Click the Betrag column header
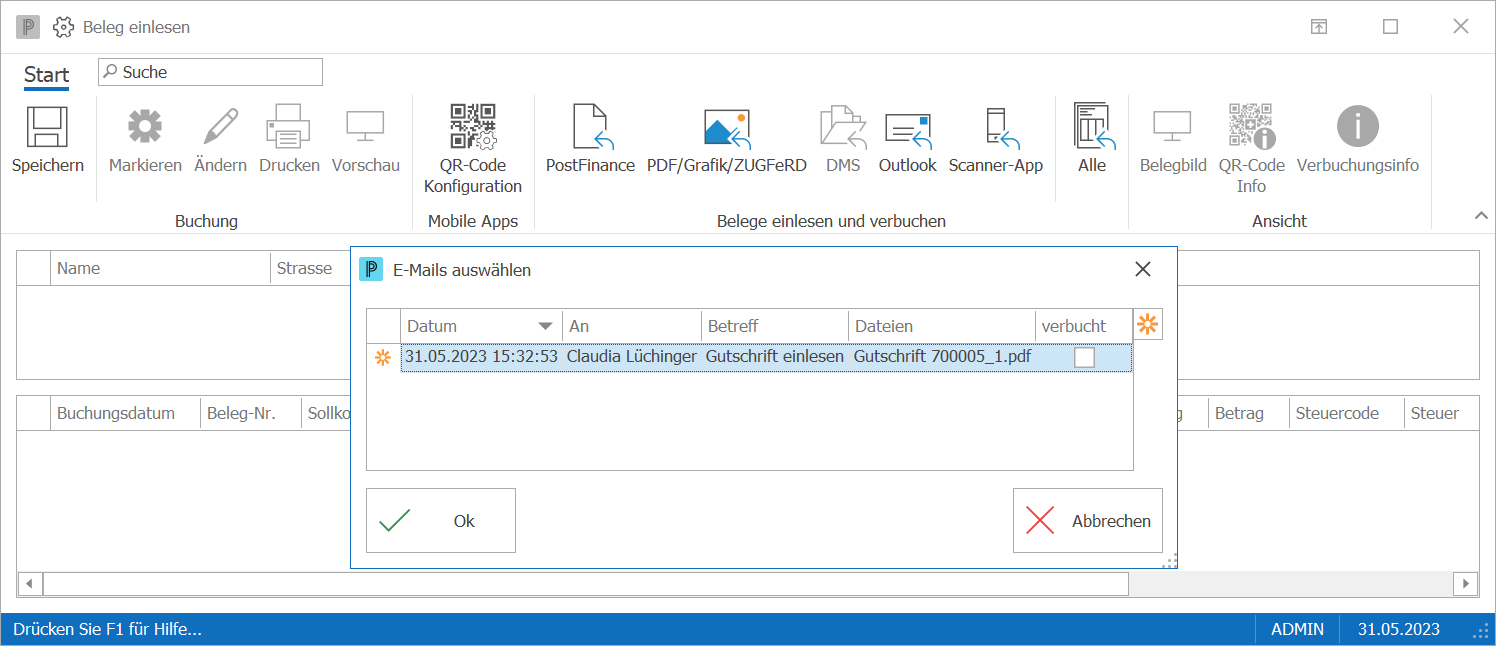The height and width of the screenshot is (646, 1496). click(1247, 413)
